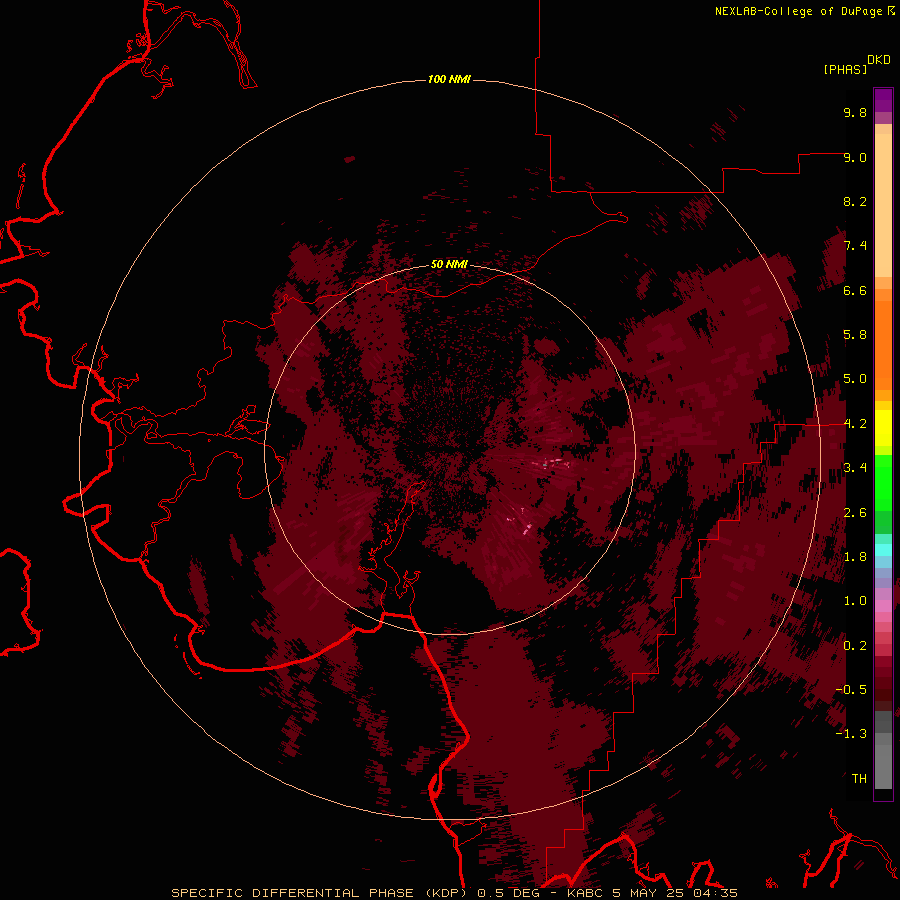Screen dimensions: 900x900
Task: Pick the yellow swatch in the color bar
Action: pos(883,428)
